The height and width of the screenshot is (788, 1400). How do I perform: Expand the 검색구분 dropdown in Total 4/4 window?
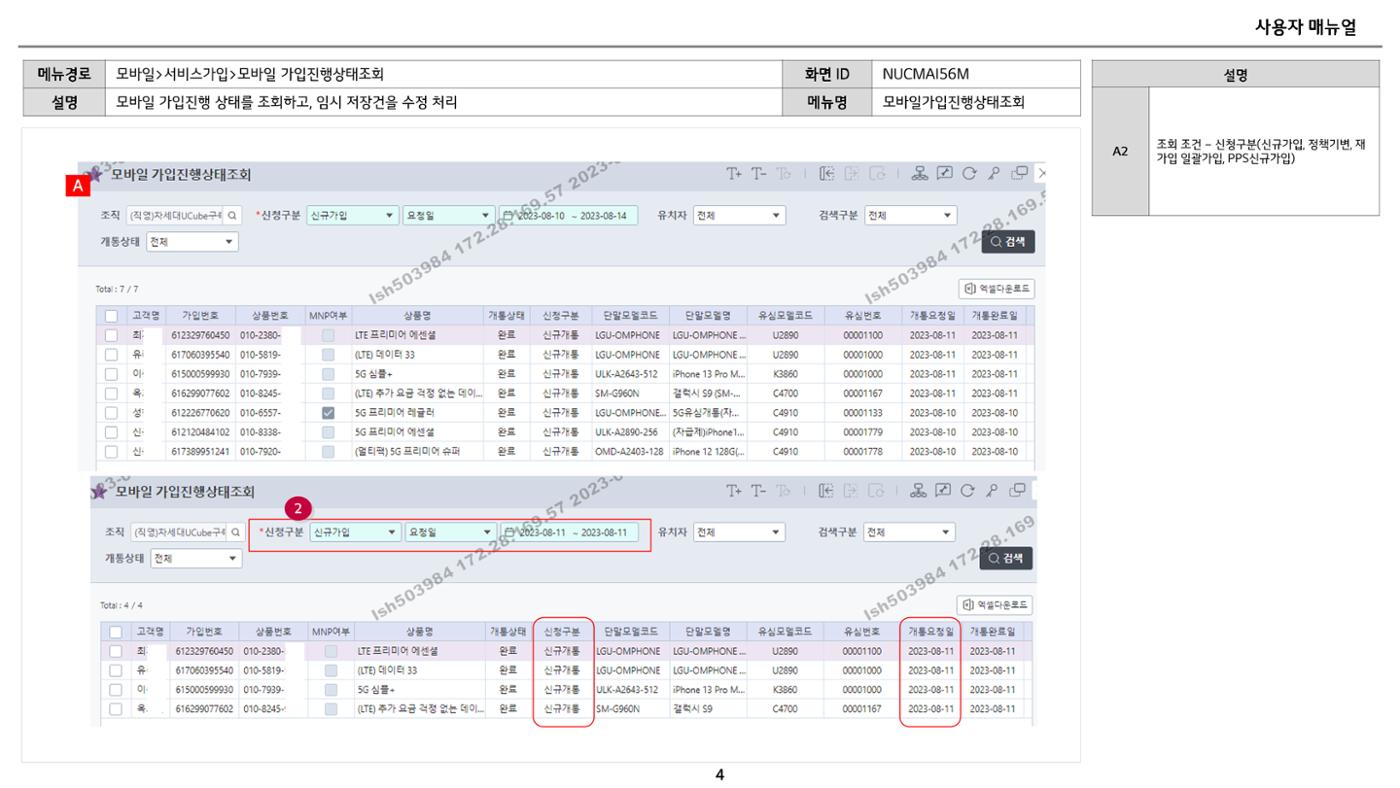pyautogui.click(x=910, y=532)
